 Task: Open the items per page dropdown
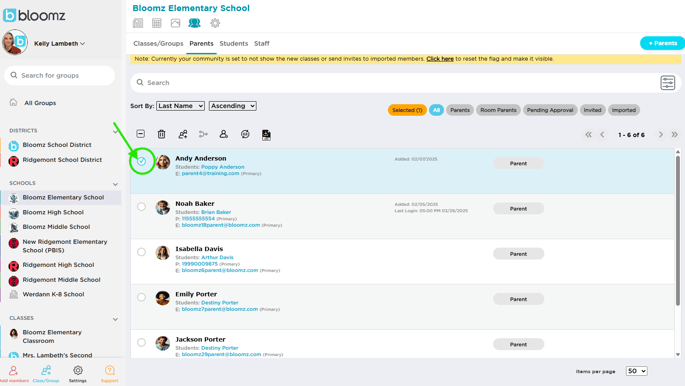pyautogui.click(x=637, y=371)
